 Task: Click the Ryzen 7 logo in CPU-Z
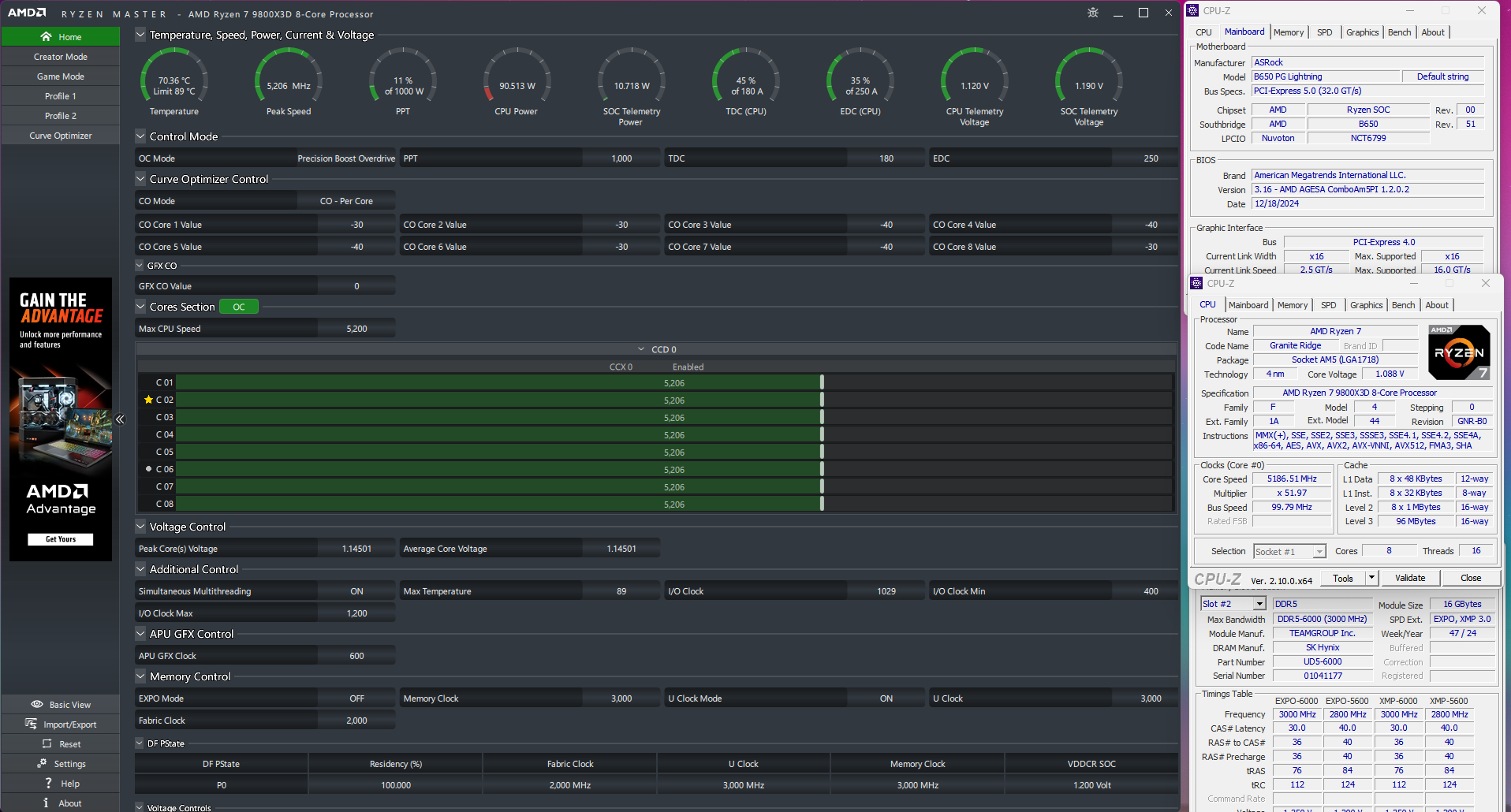pos(1459,352)
